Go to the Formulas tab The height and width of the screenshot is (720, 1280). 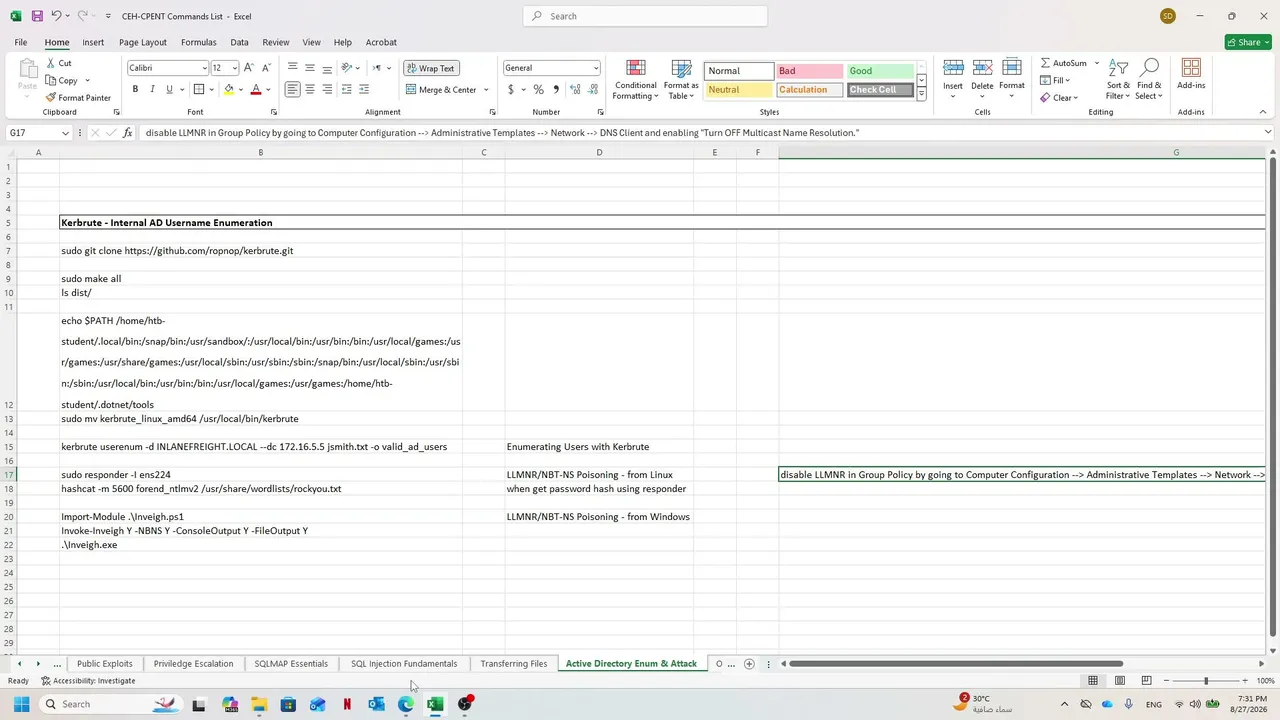coord(198,42)
